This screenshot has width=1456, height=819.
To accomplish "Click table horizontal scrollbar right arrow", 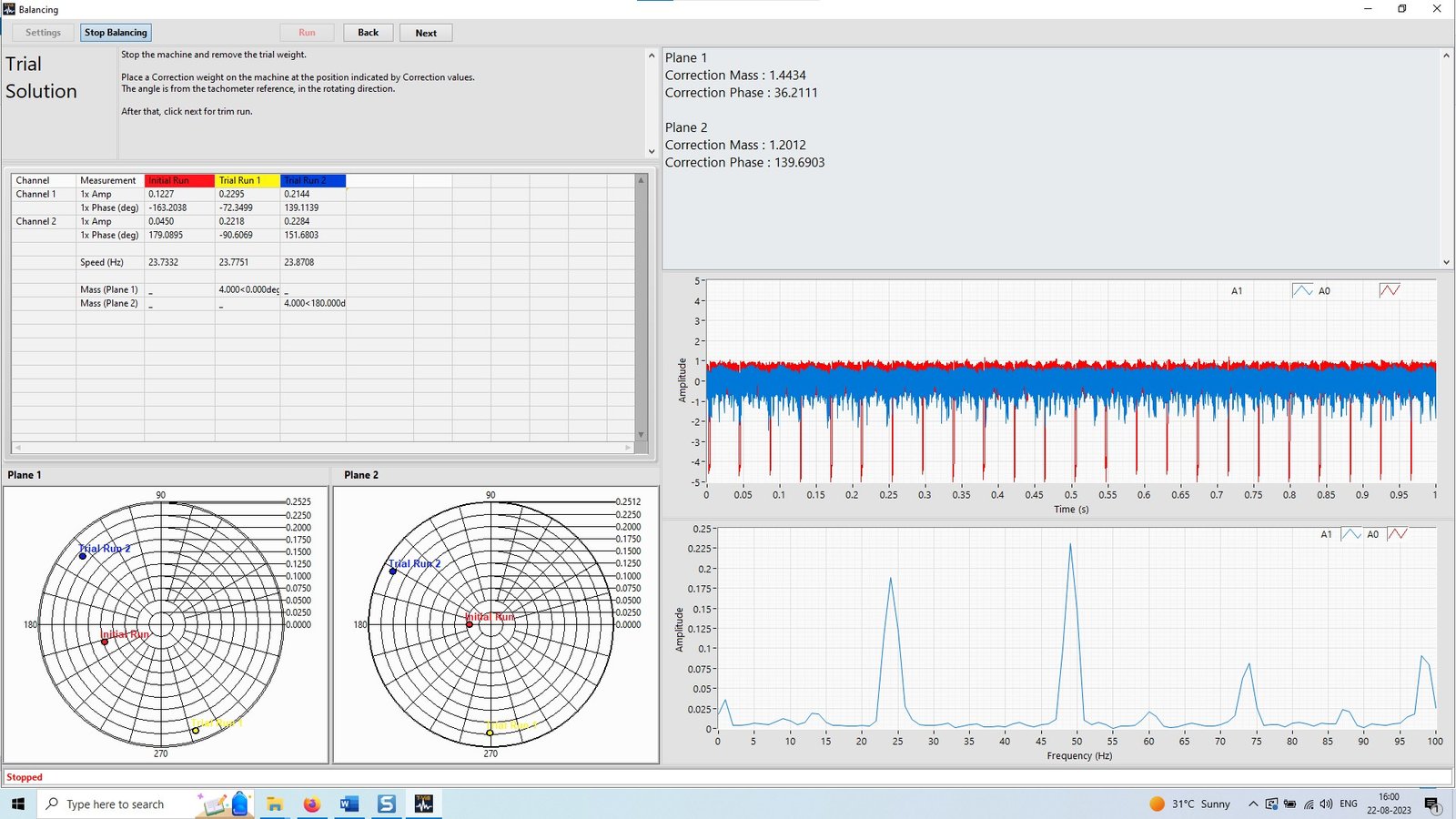I will tap(628, 448).
